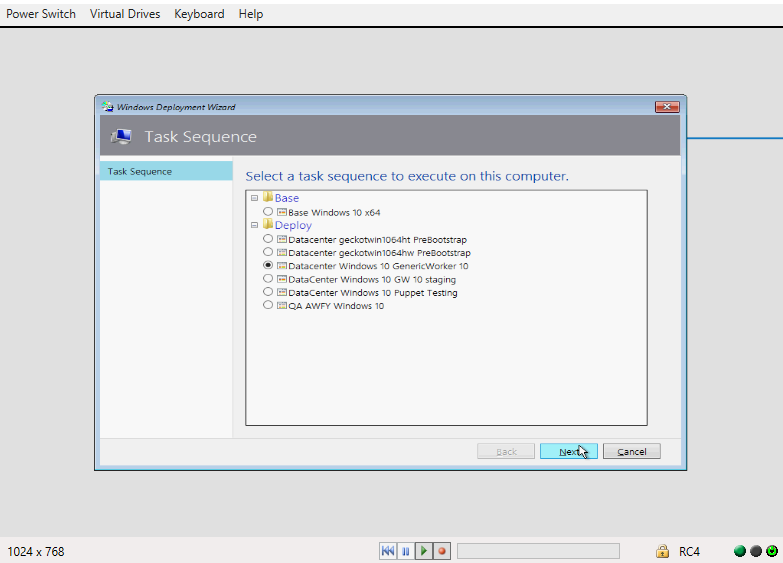This screenshot has height=563, width=783.
Task: Select geckotwin1064ht PreBootstrap radio button
Action: tap(268, 239)
